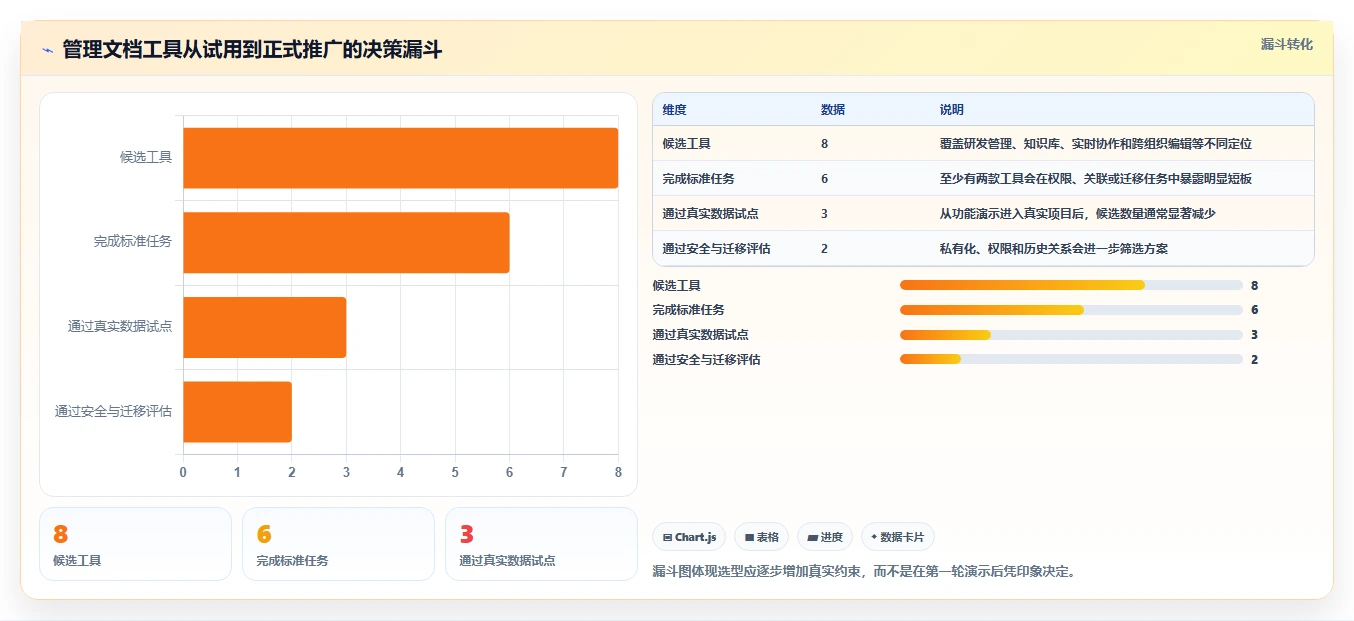Screen dimensions: 1354x621
Task: Click the 候选工具 progress bar
Action: (x=1071, y=285)
